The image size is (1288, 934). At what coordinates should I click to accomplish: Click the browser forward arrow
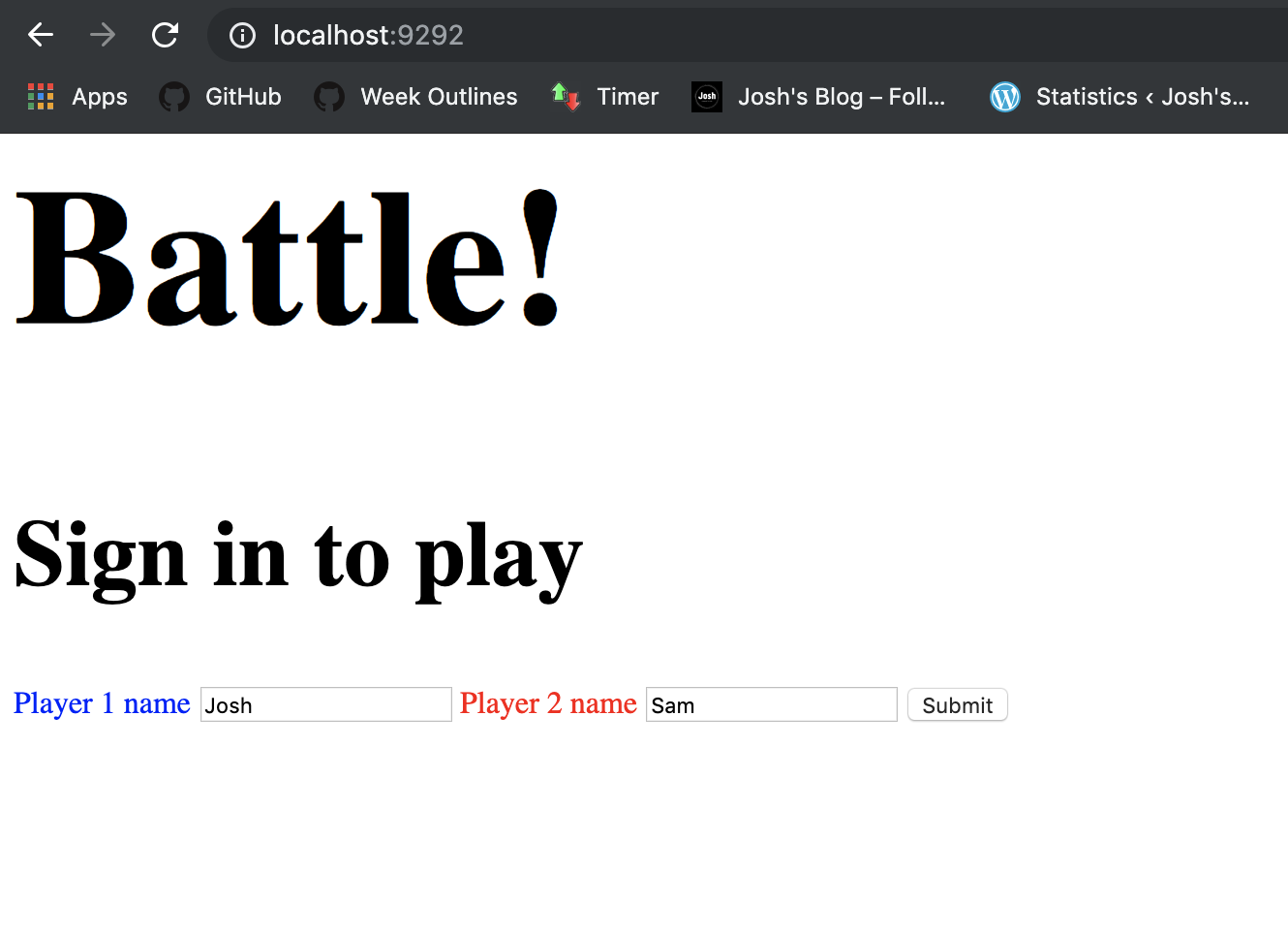[103, 36]
